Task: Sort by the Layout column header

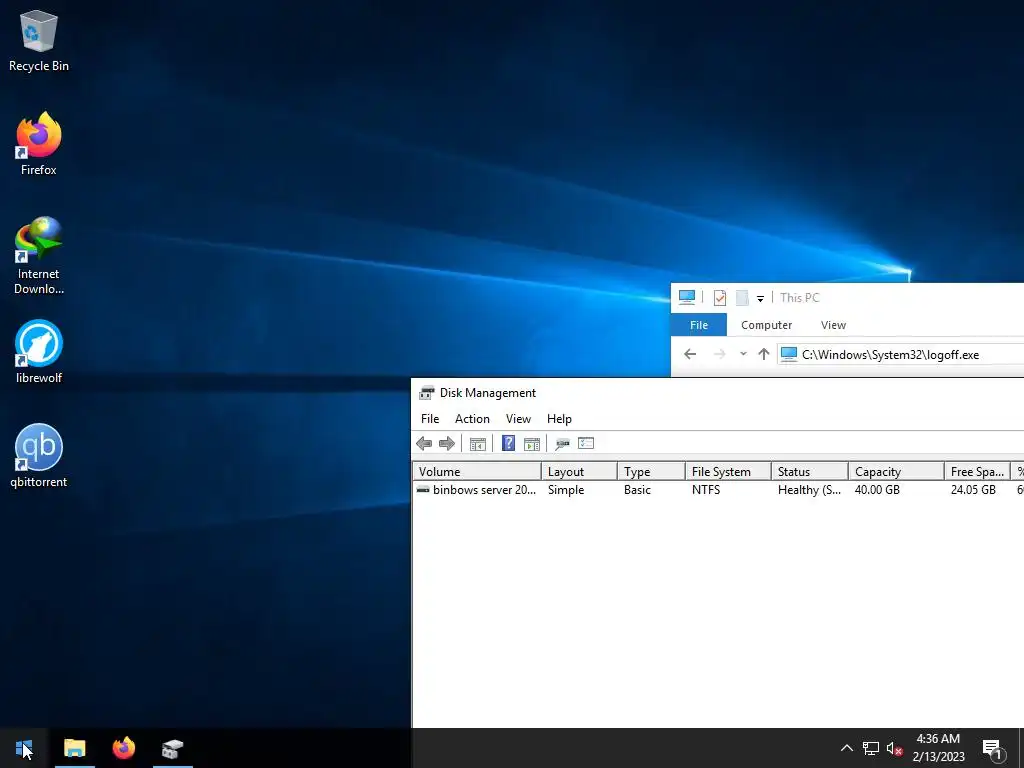Action: [x=579, y=472]
